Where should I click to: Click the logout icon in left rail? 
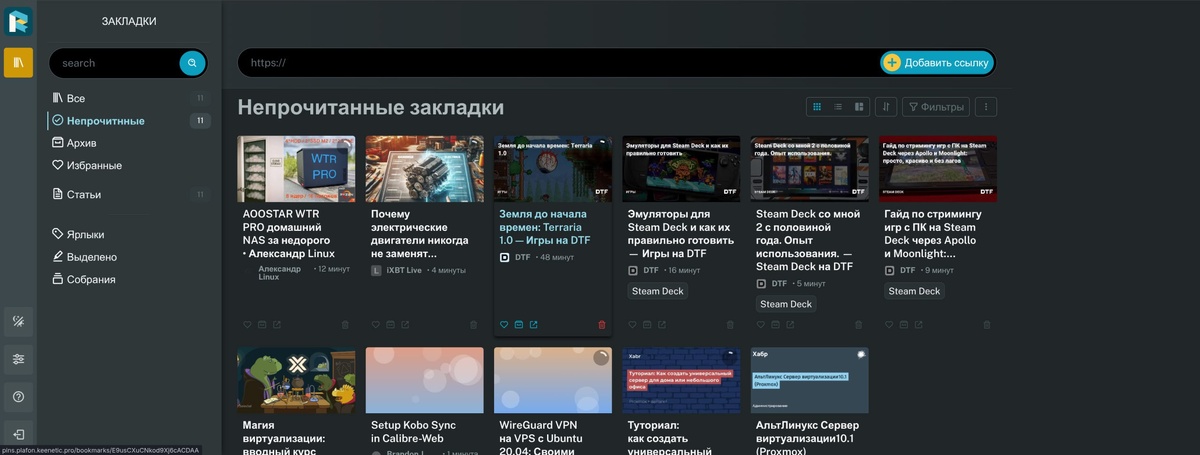[18, 434]
